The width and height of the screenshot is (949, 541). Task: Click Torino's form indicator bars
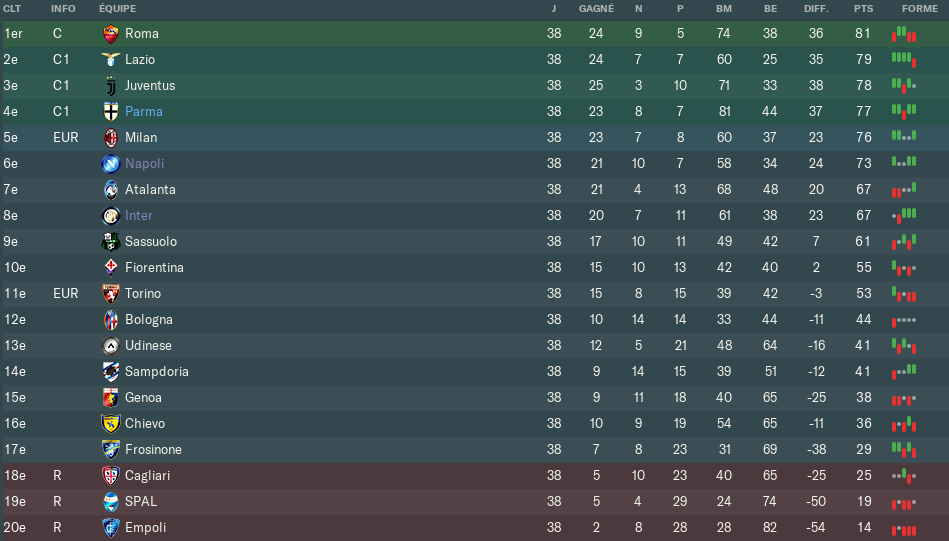coord(904,293)
